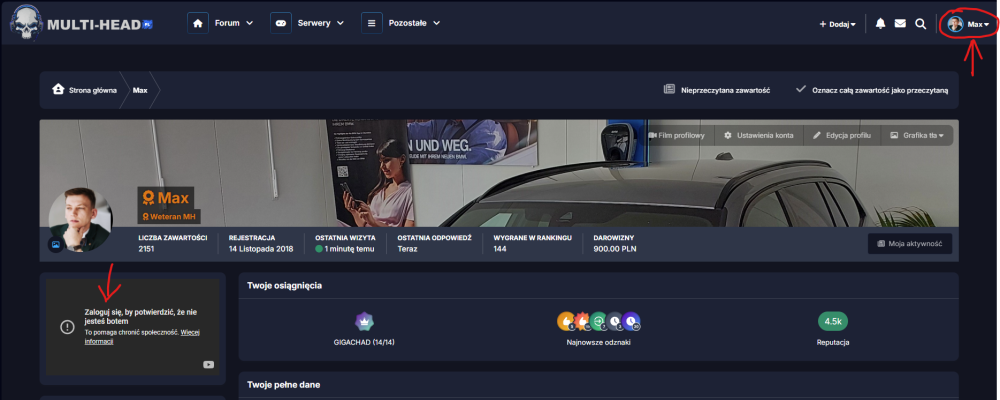Click the home icon in breadcrumb
Screen dimensions: 1000x400
(x=59, y=89)
